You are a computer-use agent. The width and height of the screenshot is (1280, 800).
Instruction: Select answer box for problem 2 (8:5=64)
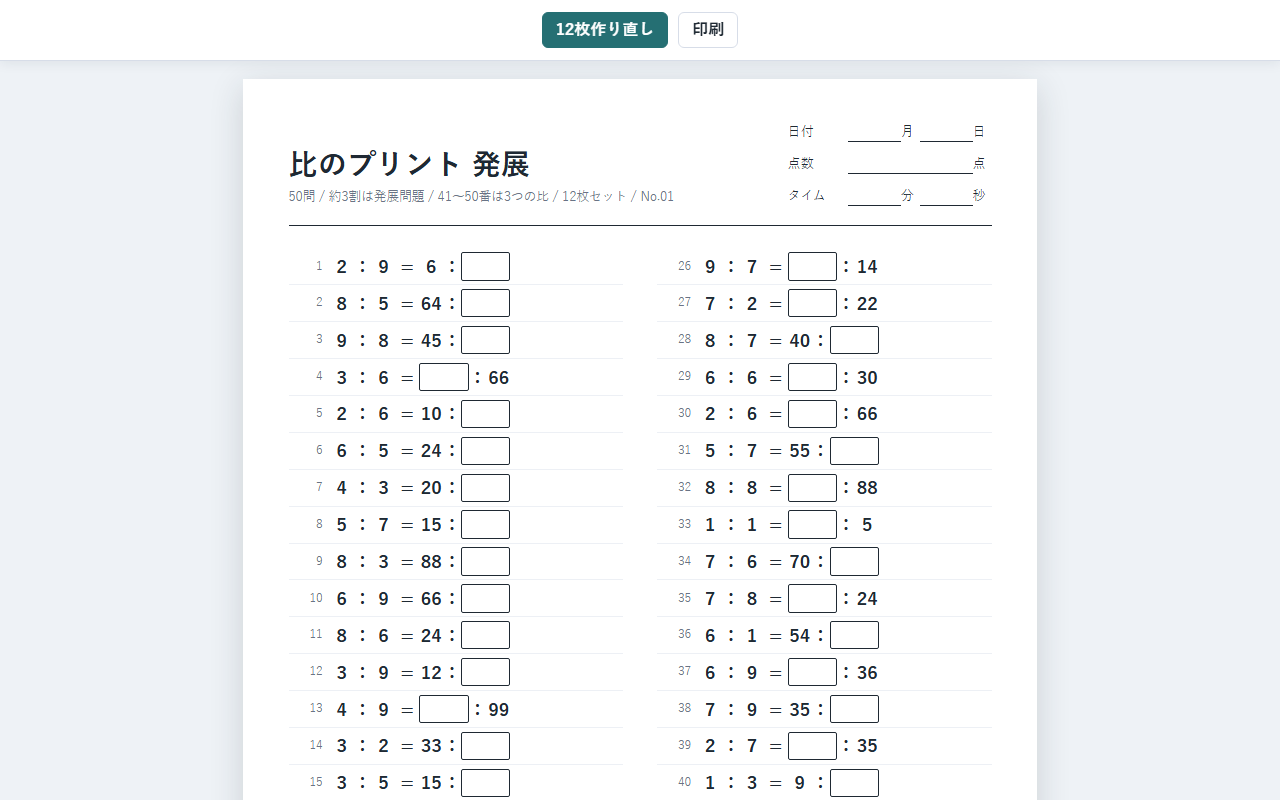pyautogui.click(x=485, y=303)
